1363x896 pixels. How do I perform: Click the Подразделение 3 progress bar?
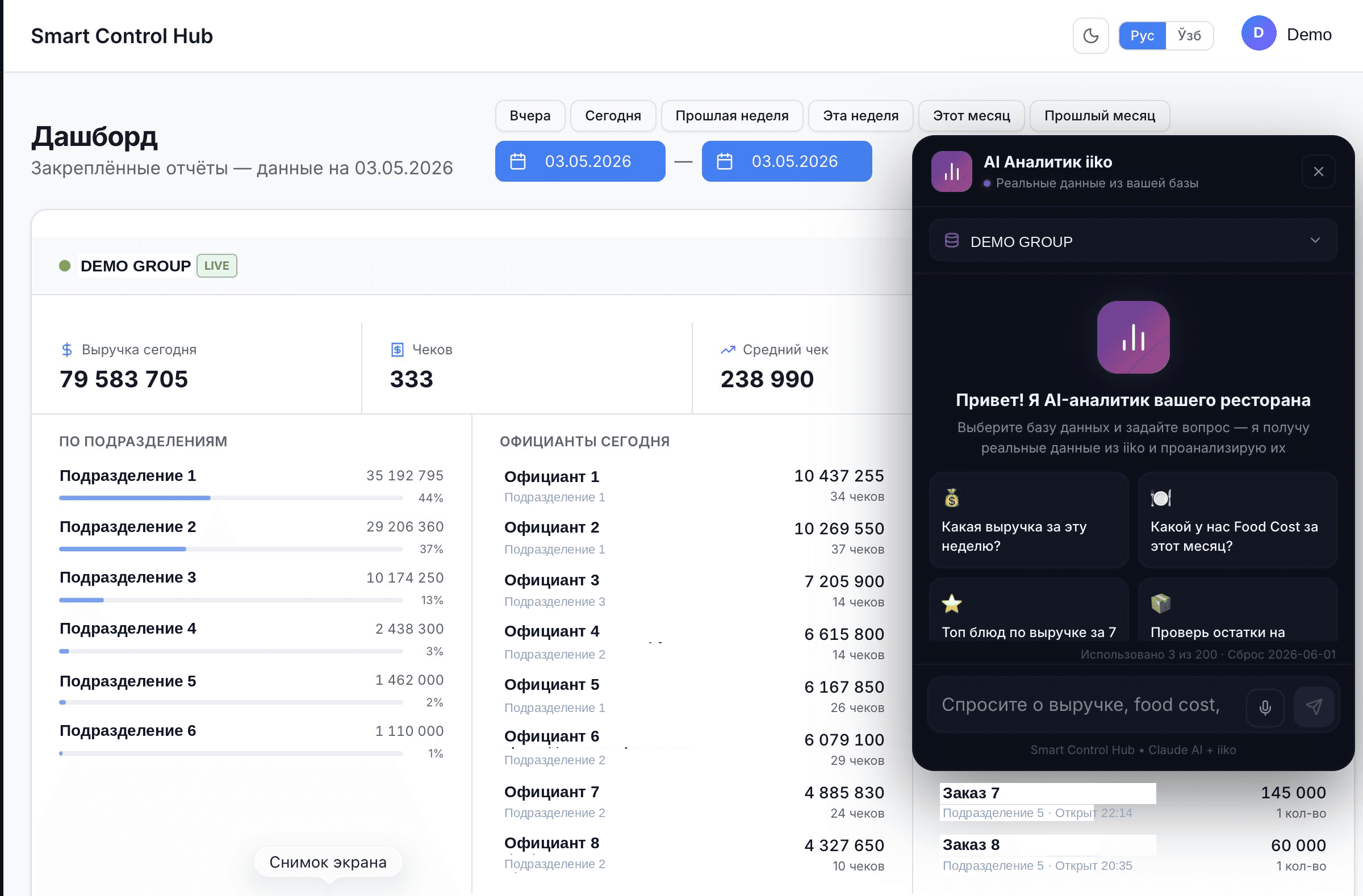coord(231,600)
